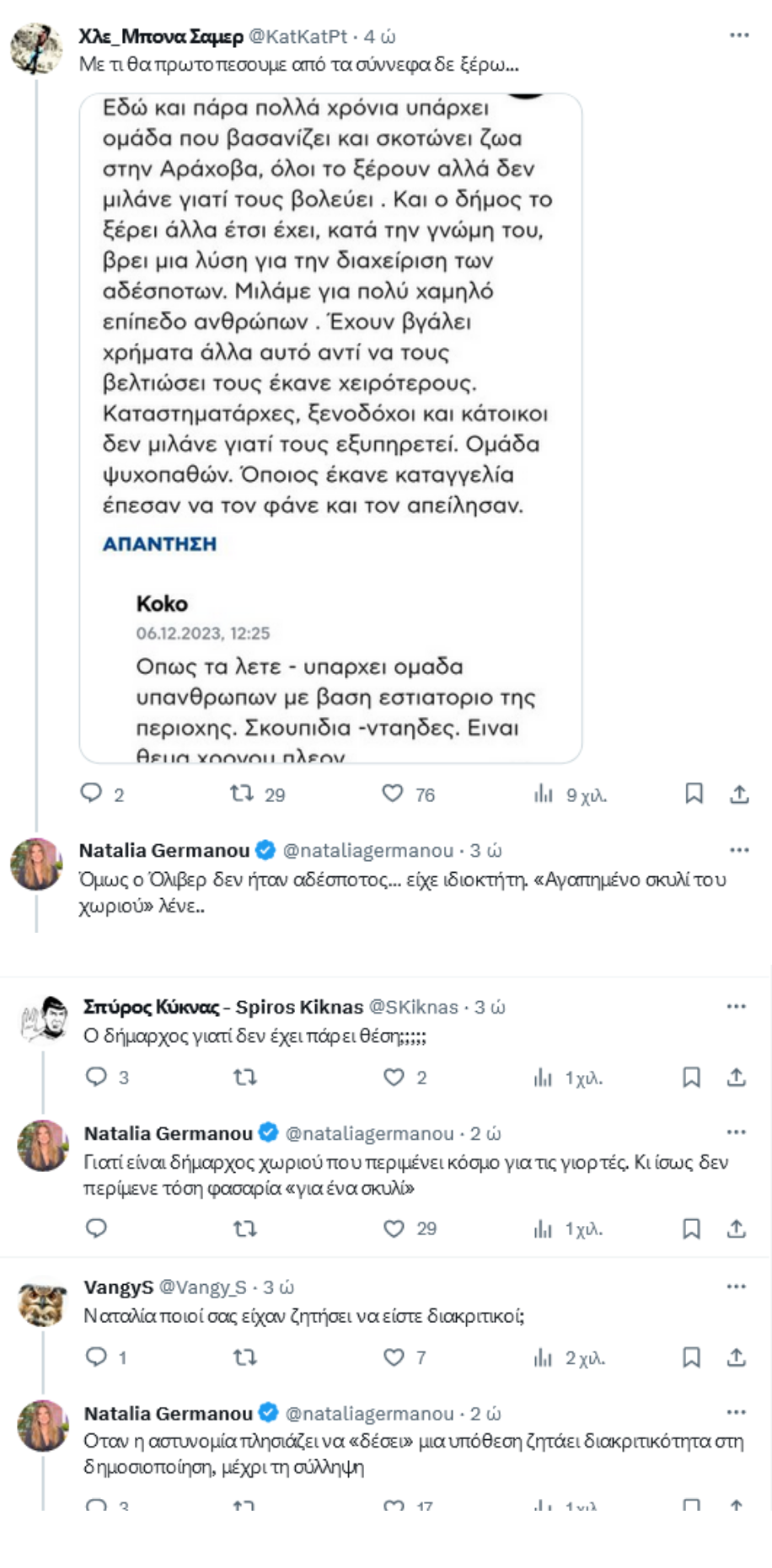Retweet the tweet with 29 reposts
The width and height of the screenshot is (772, 1568).
coord(243,794)
